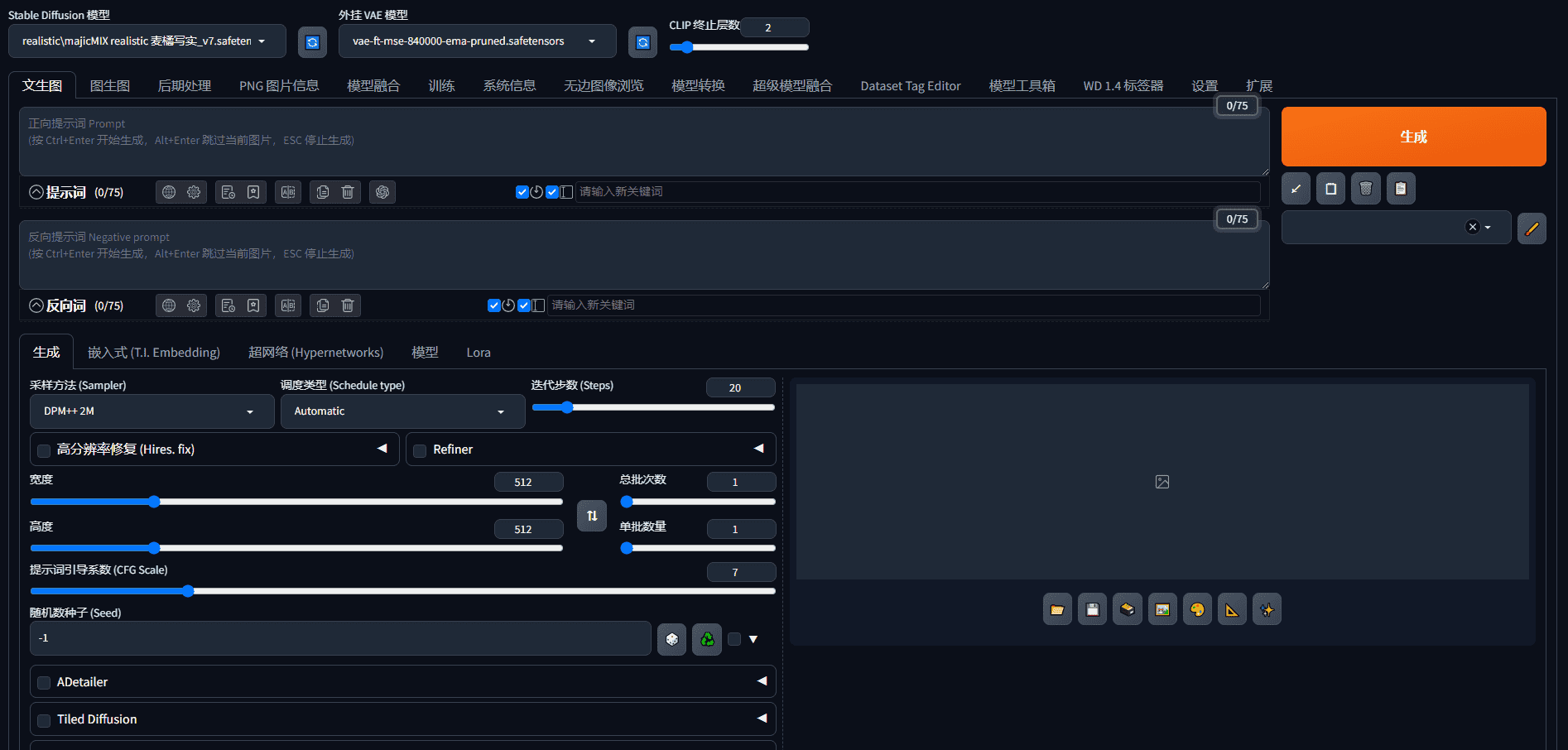Click the CFG Scale slider handle
1568x750 pixels.
(x=188, y=591)
